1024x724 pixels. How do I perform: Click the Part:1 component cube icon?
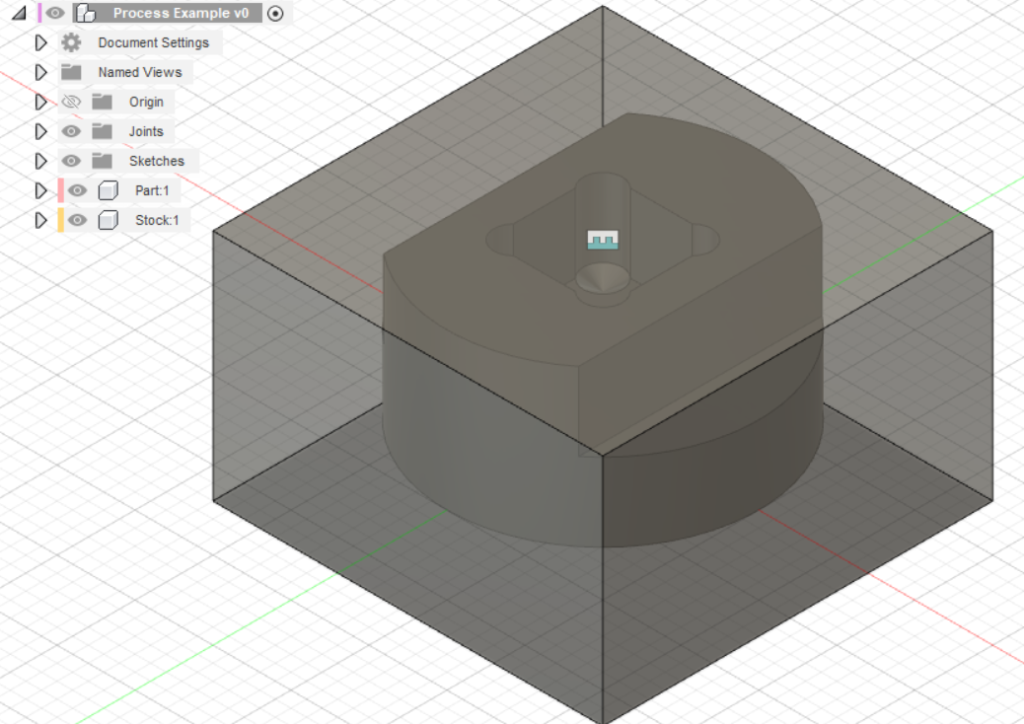[108, 191]
